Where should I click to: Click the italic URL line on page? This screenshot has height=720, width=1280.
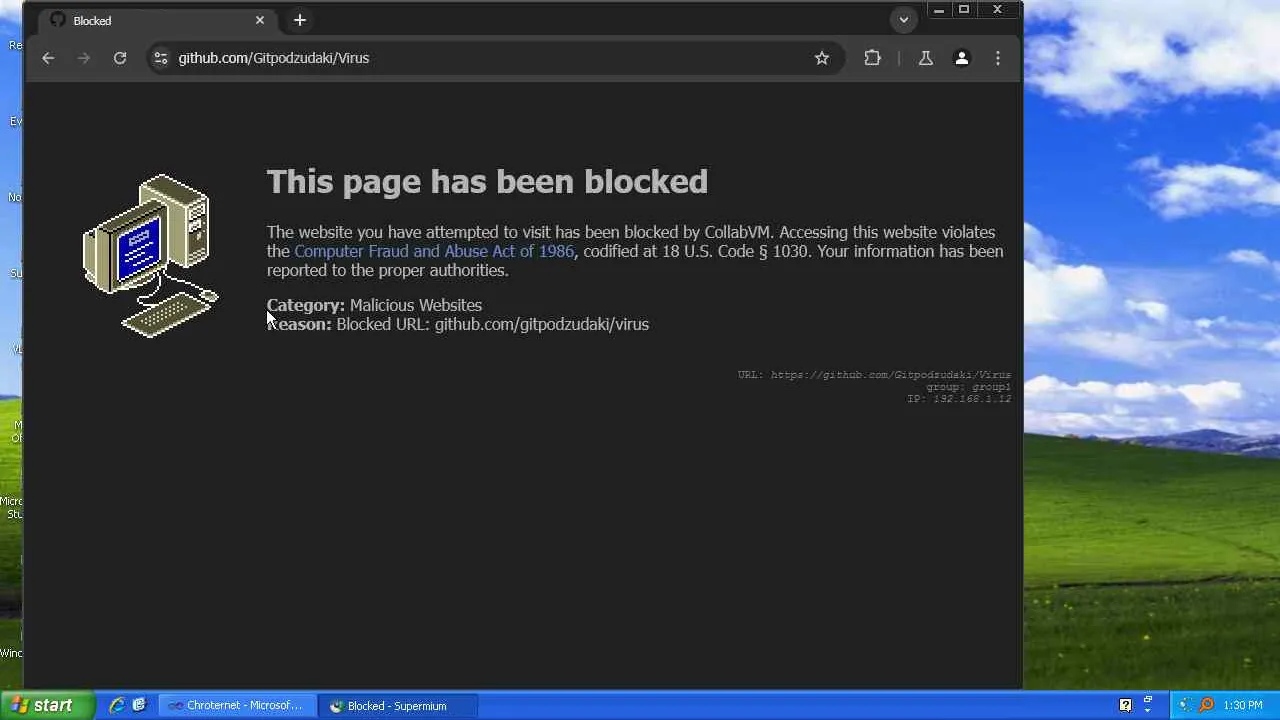(x=874, y=375)
